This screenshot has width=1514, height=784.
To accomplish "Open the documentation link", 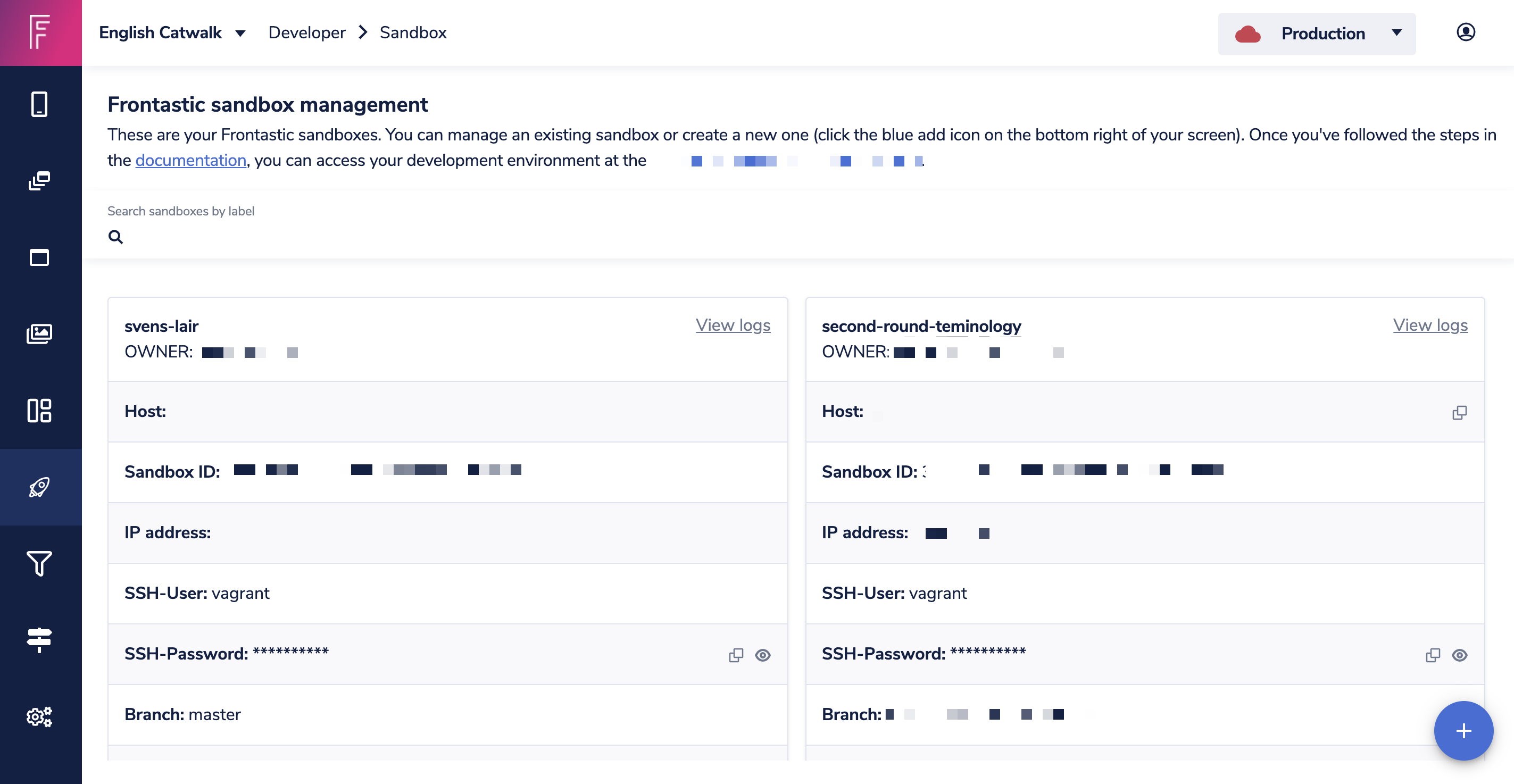I will [190, 160].
